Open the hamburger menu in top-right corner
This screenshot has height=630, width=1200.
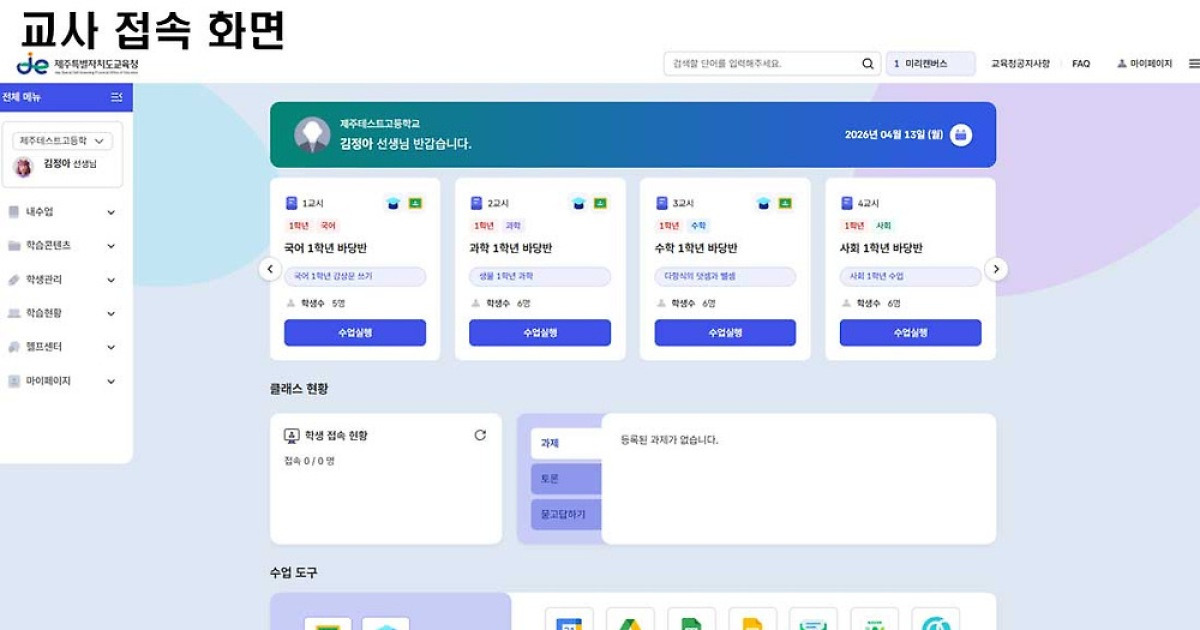click(x=1194, y=63)
